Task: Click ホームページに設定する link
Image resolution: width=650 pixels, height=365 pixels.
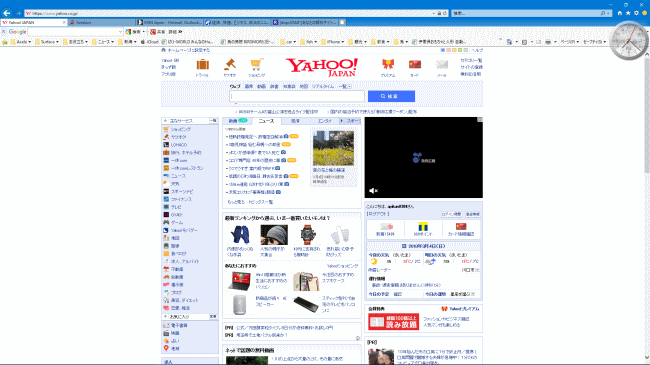Action: point(189,50)
